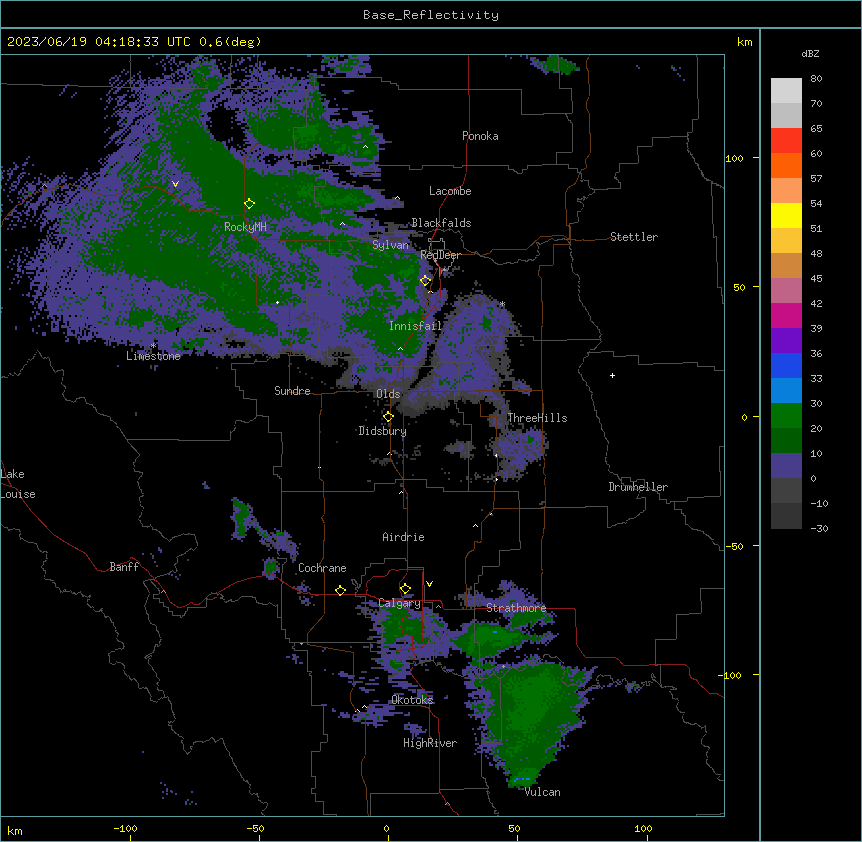Click the yellow diamond marker above Didsbury

tap(388, 417)
